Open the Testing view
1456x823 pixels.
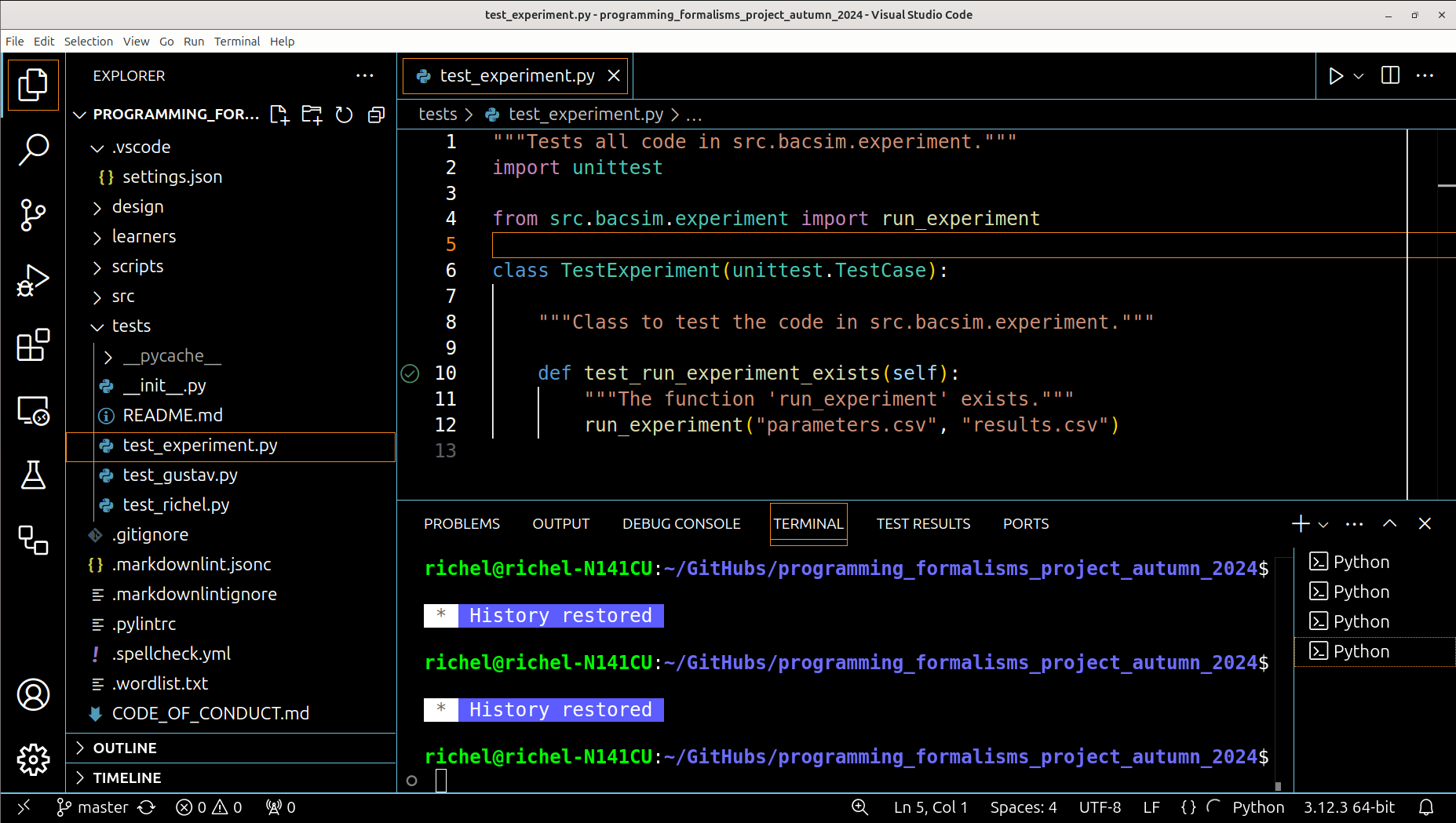(33, 475)
